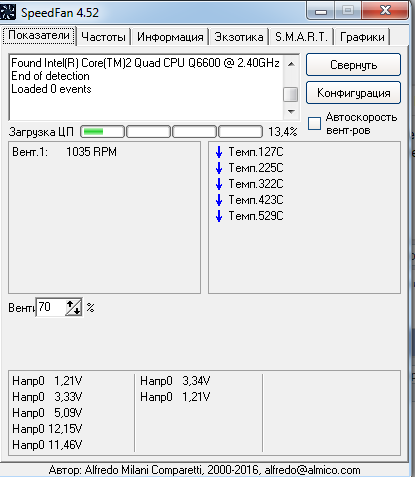Click the Напр0 11,46V voltage reading
This screenshot has height=477, width=415.
point(47,445)
